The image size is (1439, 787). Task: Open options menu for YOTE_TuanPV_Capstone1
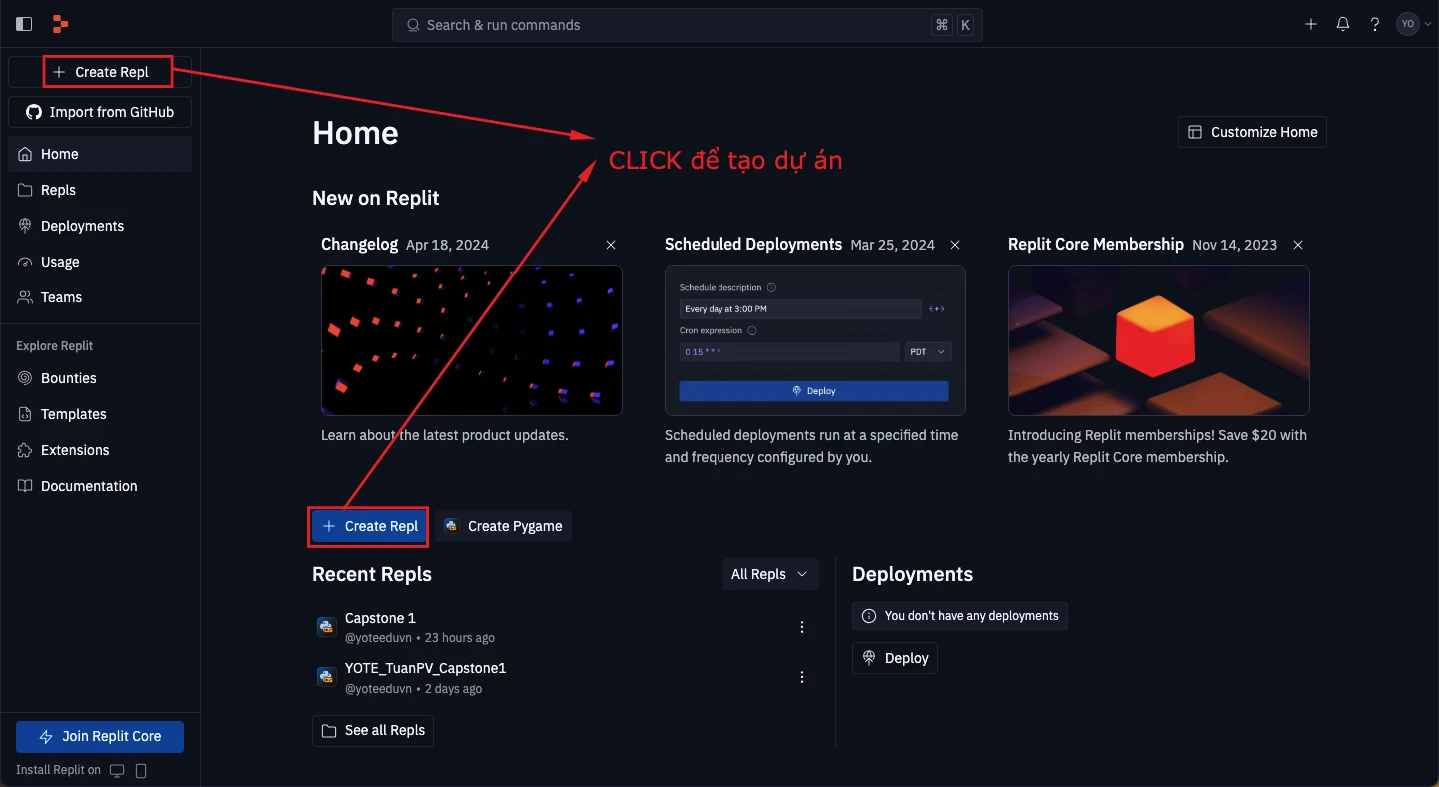click(x=802, y=677)
